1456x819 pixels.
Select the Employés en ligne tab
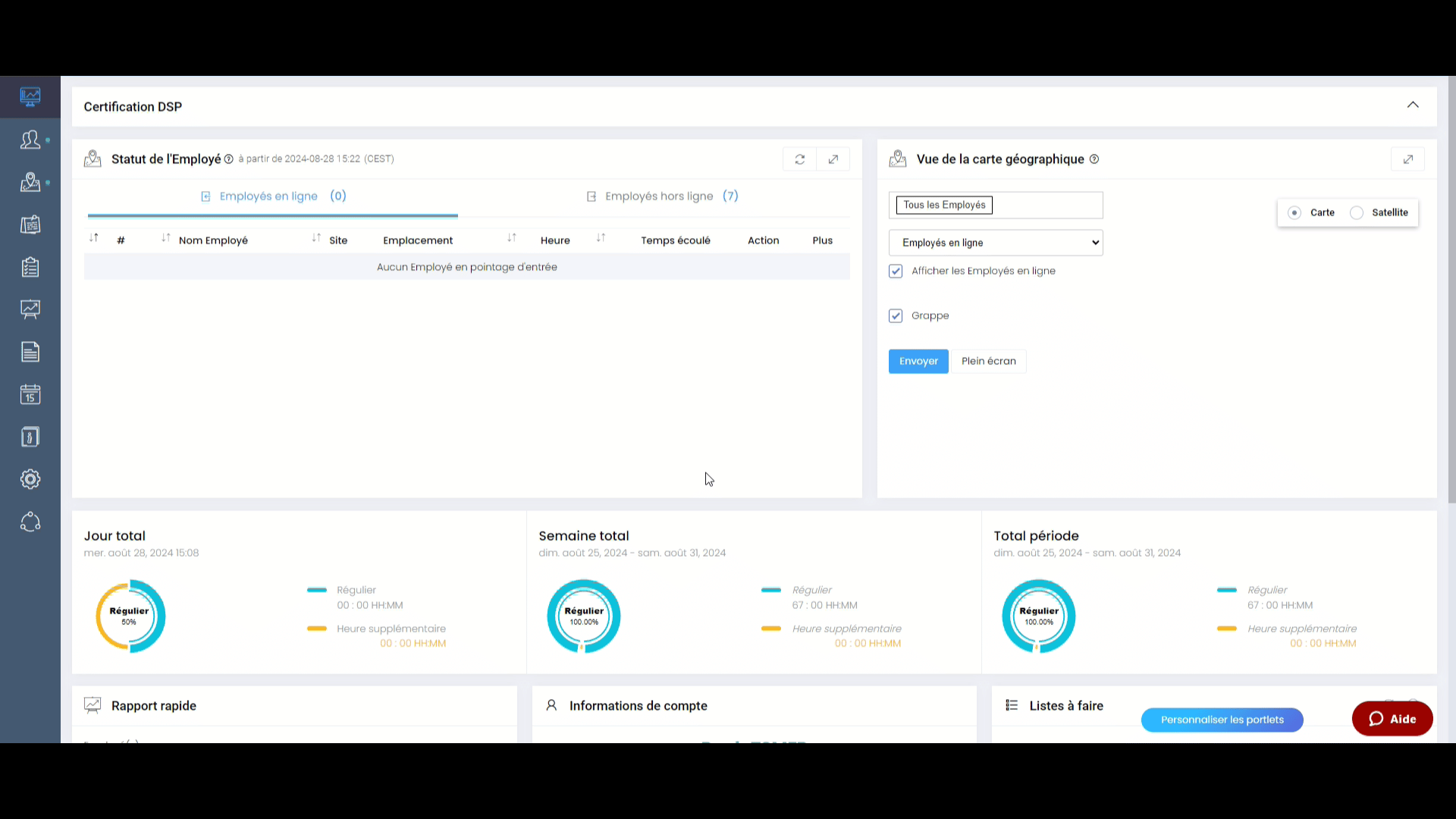click(x=273, y=196)
